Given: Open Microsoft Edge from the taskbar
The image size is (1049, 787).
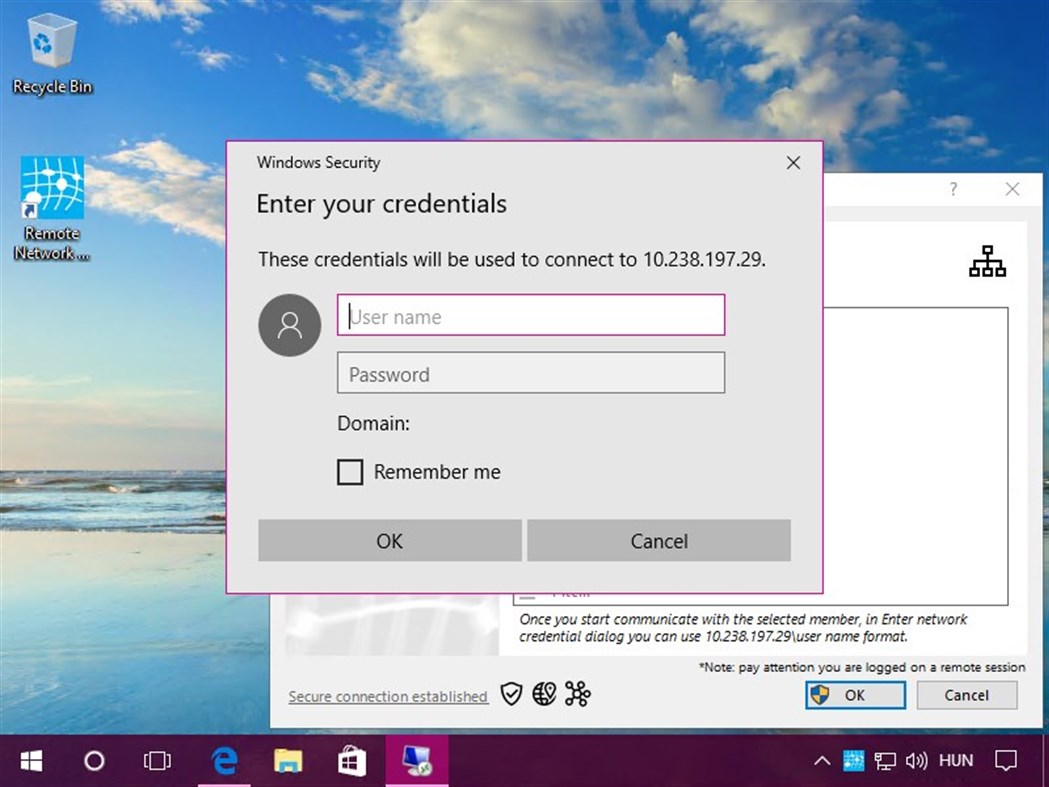Looking at the screenshot, I should coord(222,760).
